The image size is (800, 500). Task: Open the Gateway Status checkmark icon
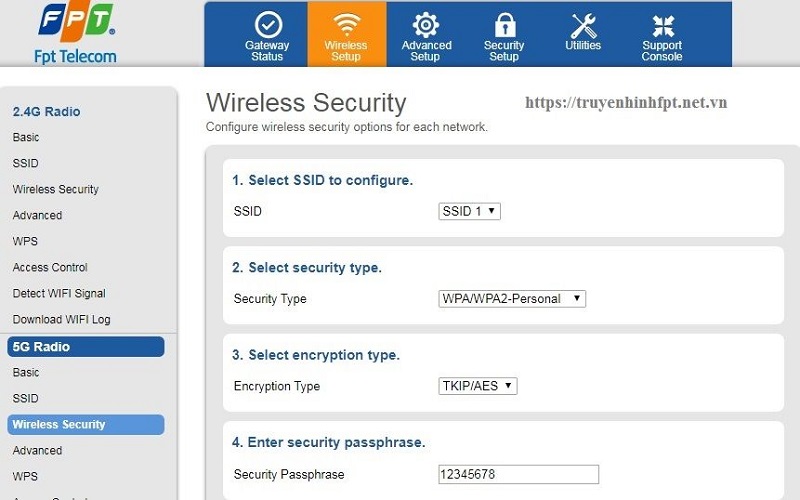(267, 24)
